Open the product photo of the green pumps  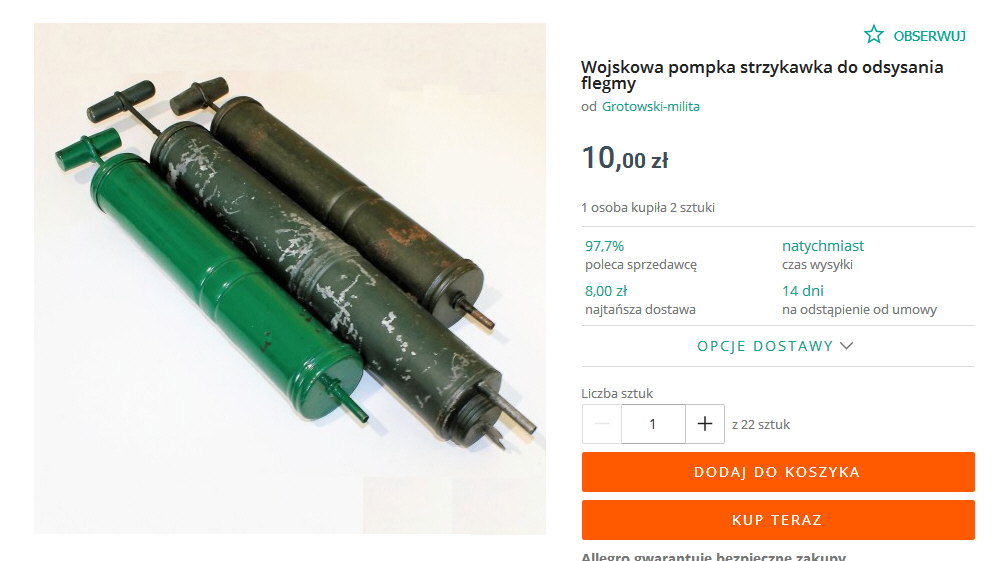[x=290, y=279]
